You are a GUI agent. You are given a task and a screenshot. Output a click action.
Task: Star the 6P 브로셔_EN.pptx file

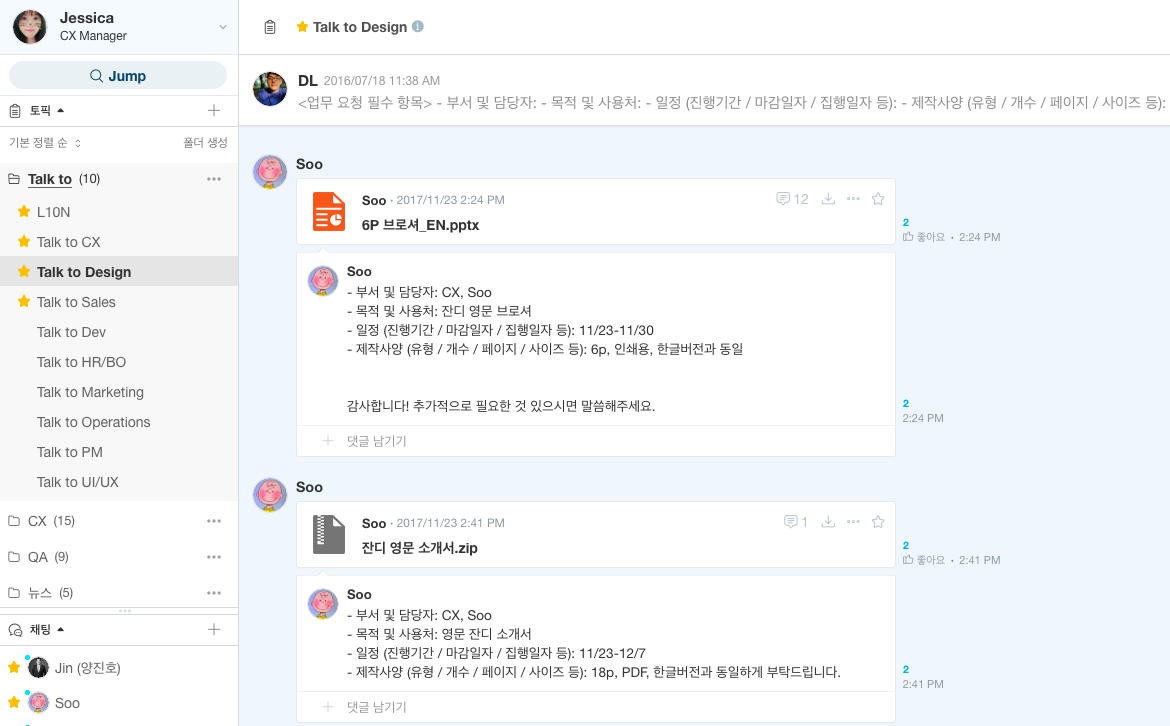click(878, 199)
